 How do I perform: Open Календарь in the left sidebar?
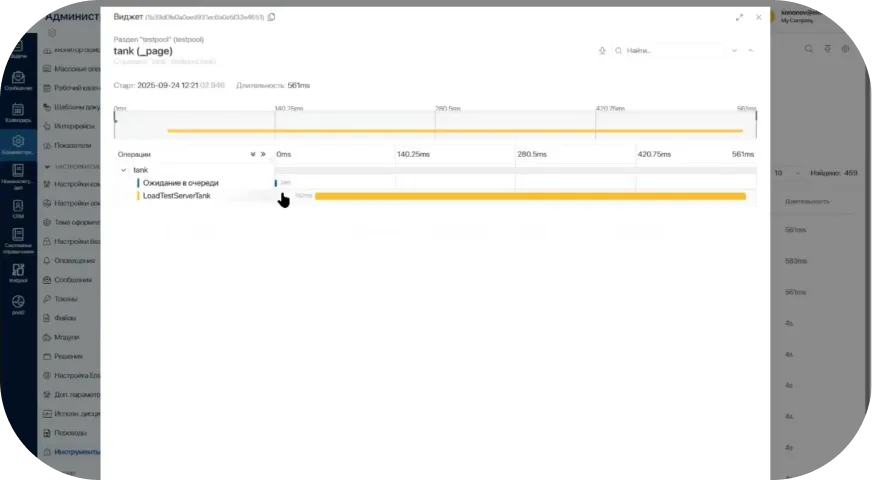click(x=18, y=113)
